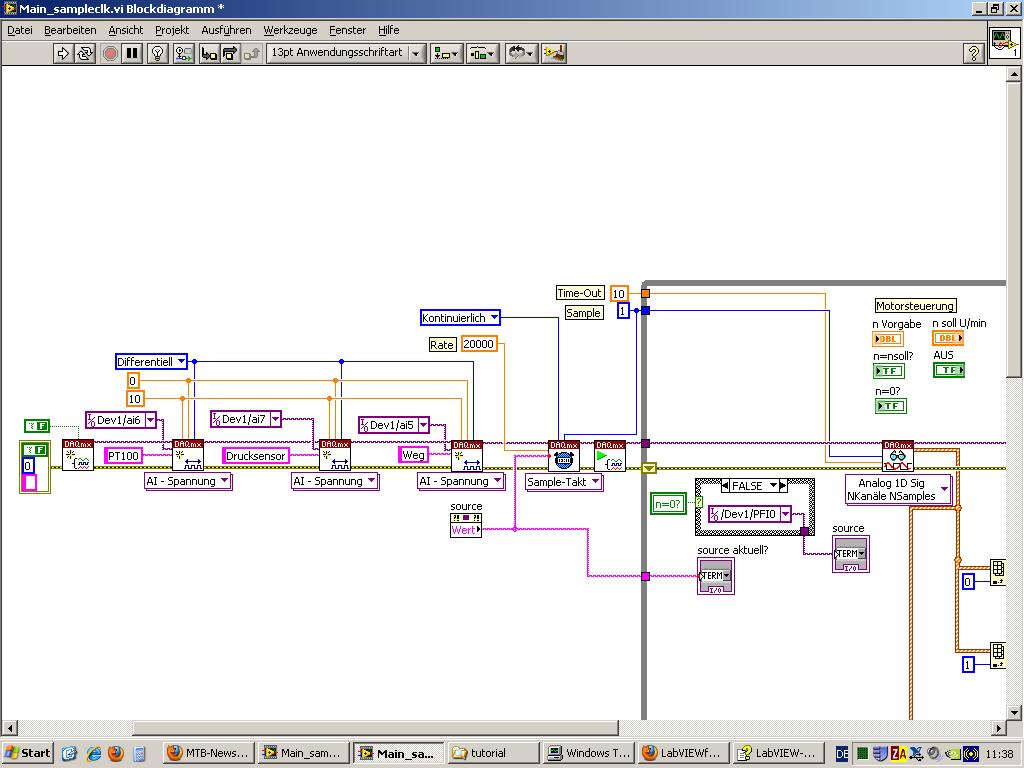Click the Step Out toolbar button
This screenshot has height=768, width=1024.
(251, 53)
